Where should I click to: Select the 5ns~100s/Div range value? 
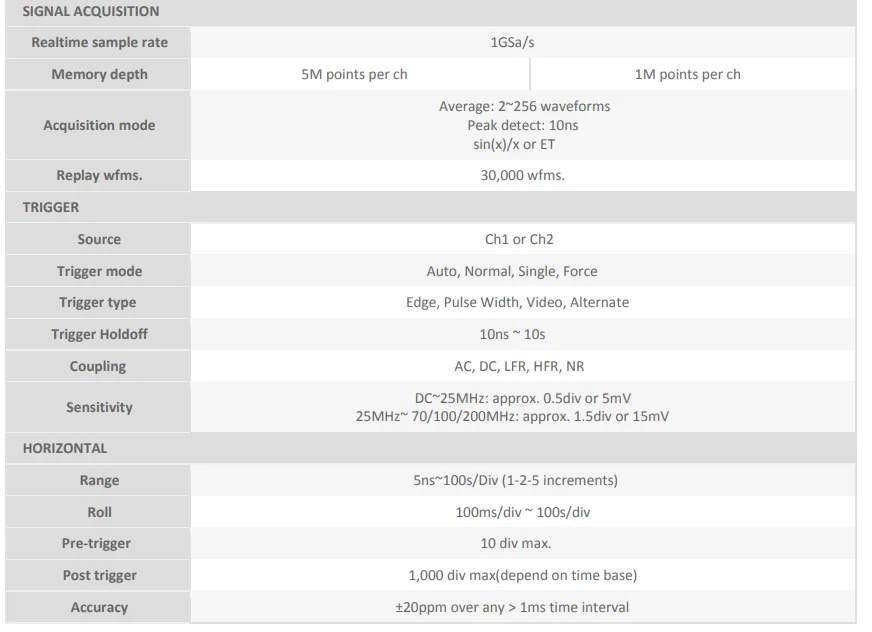tap(524, 480)
